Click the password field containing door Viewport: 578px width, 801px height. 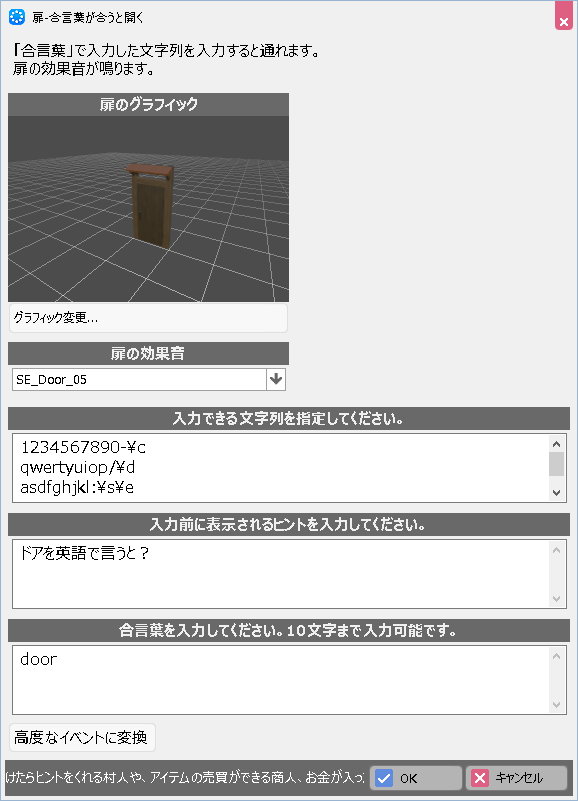pos(280,680)
